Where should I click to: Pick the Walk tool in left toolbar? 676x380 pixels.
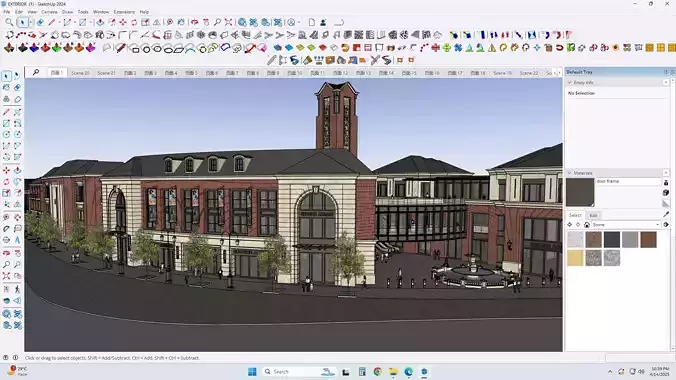click(17, 289)
